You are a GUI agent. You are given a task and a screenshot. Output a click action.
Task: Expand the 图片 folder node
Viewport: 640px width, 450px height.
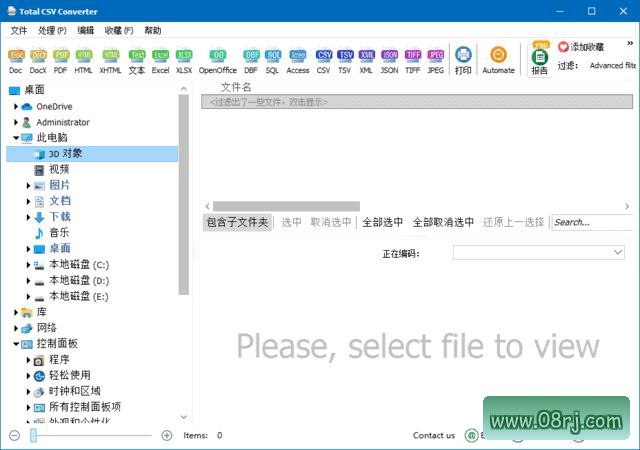[28, 185]
